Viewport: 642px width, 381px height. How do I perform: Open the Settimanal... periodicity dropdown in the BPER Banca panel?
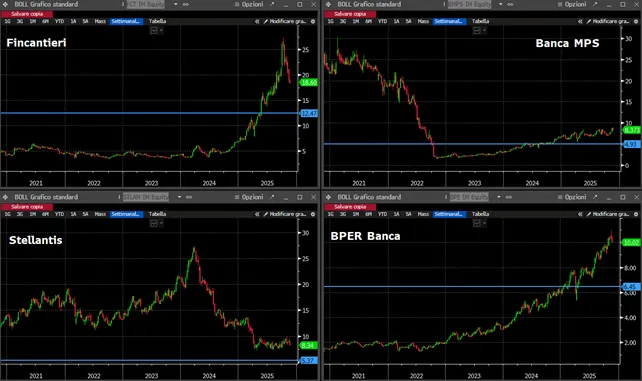(x=449, y=214)
